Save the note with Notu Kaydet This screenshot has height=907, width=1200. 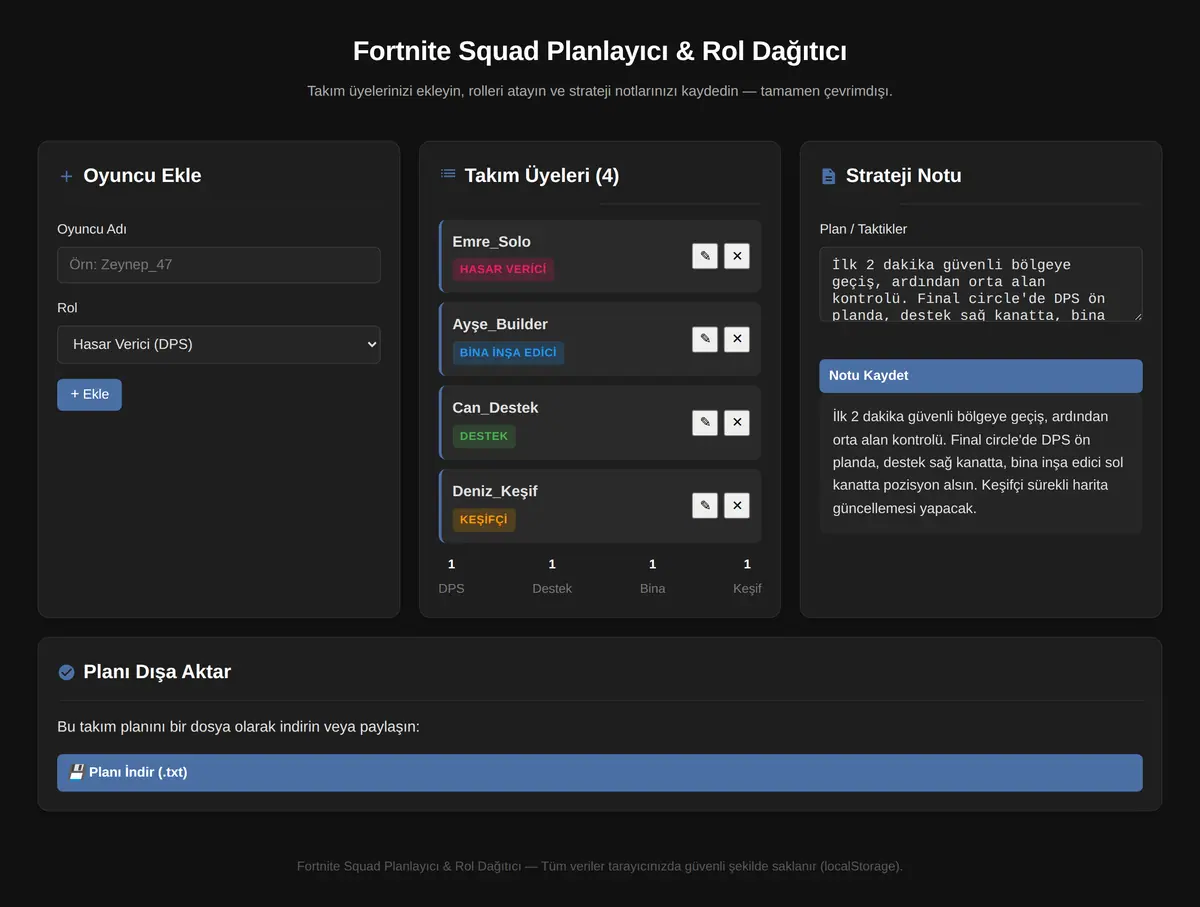981,376
